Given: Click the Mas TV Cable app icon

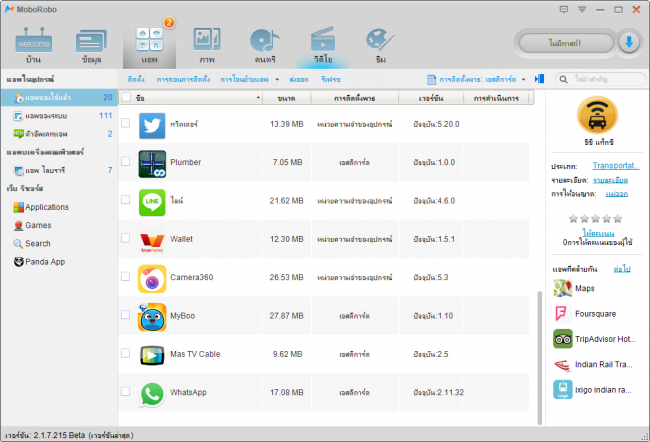Looking at the screenshot, I should (152, 355).
